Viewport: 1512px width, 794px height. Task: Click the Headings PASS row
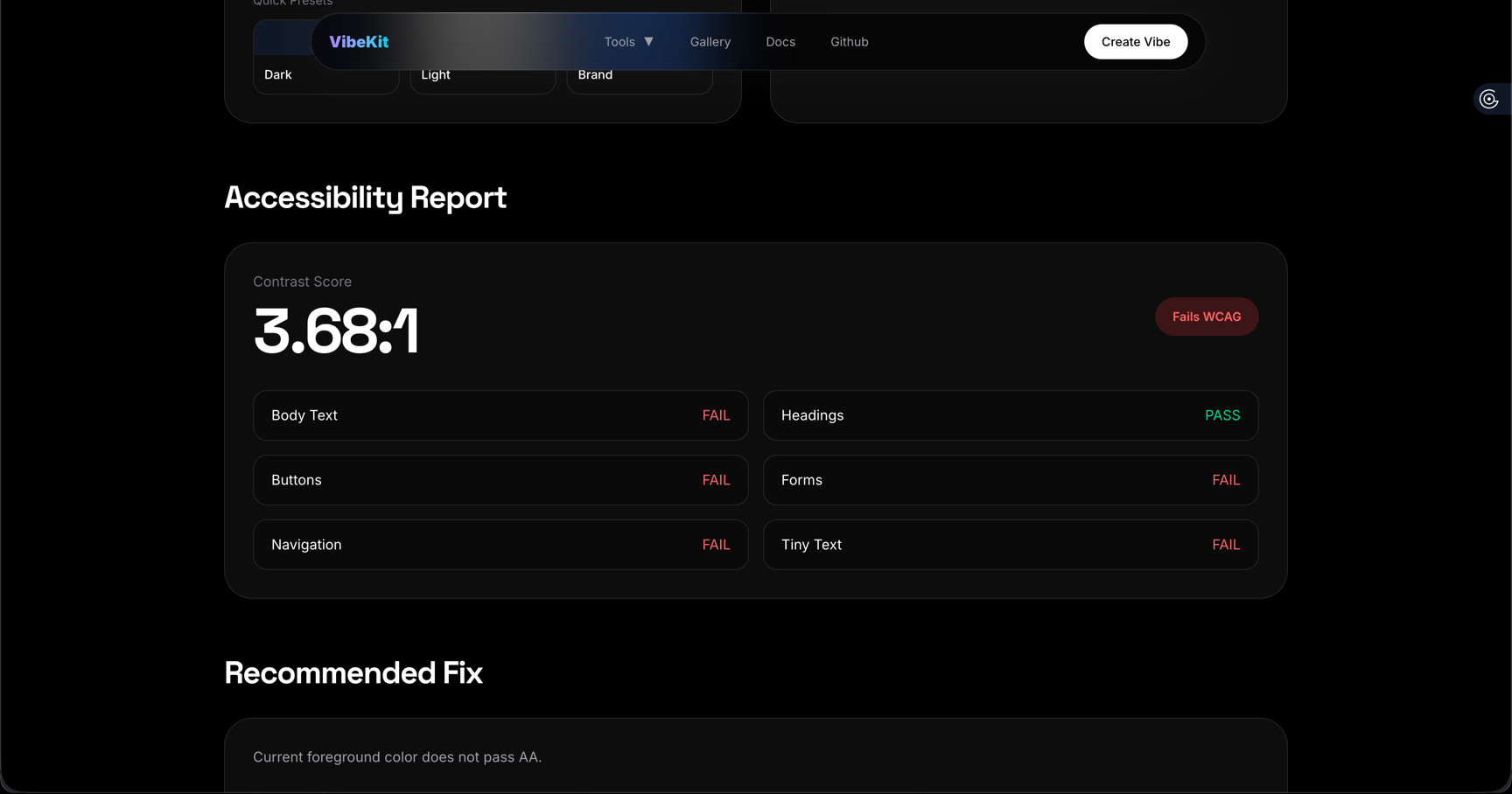point(1011,415)
